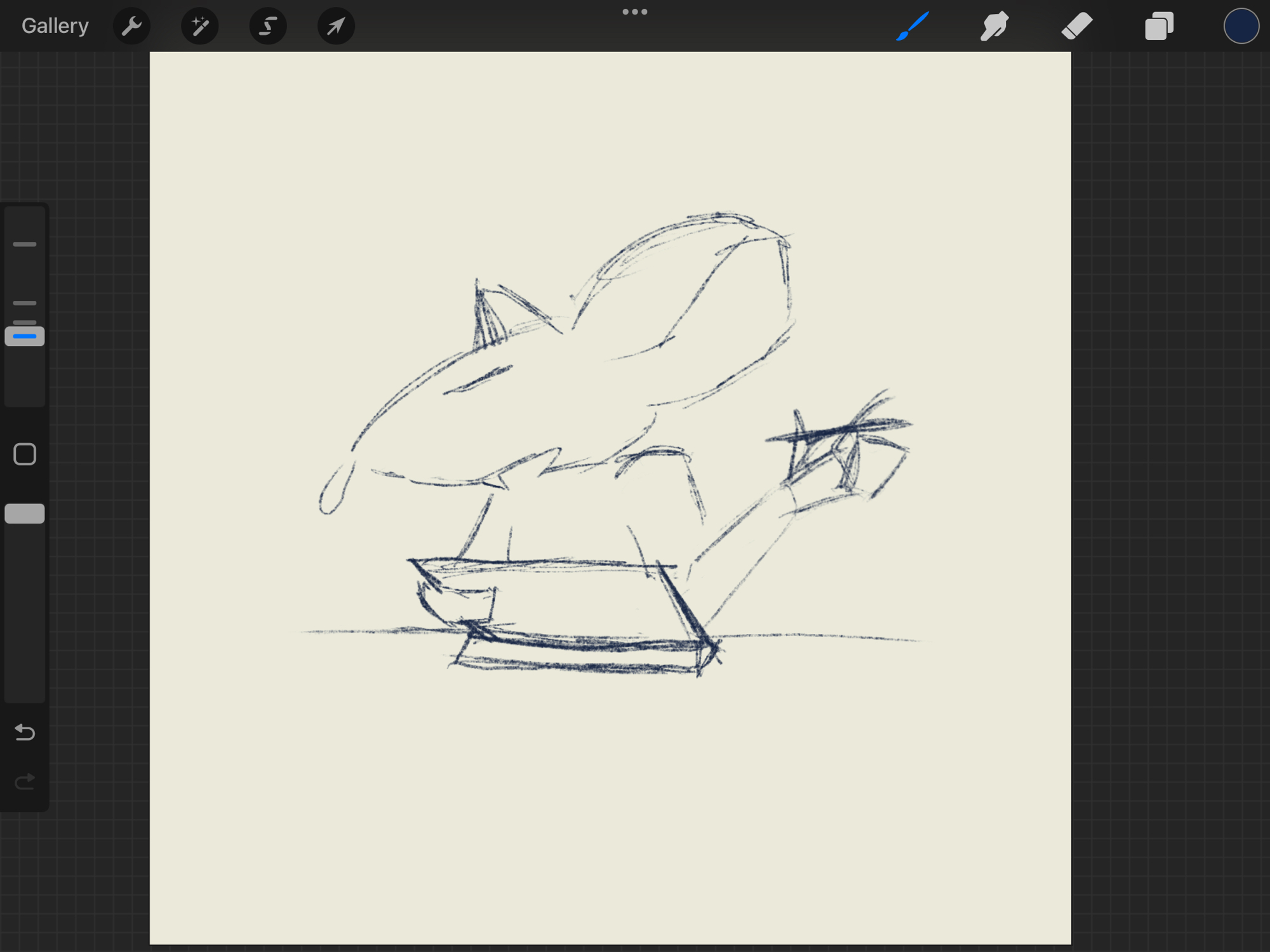Open the Actions wrench menu
1270x952 pixels.
[x=131, y=26]
